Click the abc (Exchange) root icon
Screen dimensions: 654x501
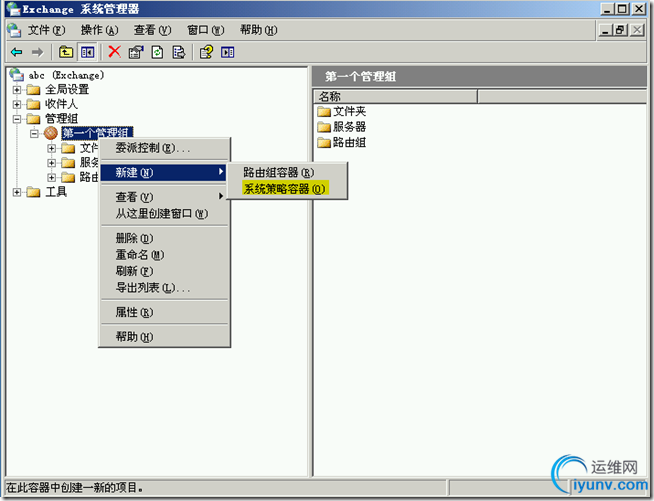coord(17,75)
